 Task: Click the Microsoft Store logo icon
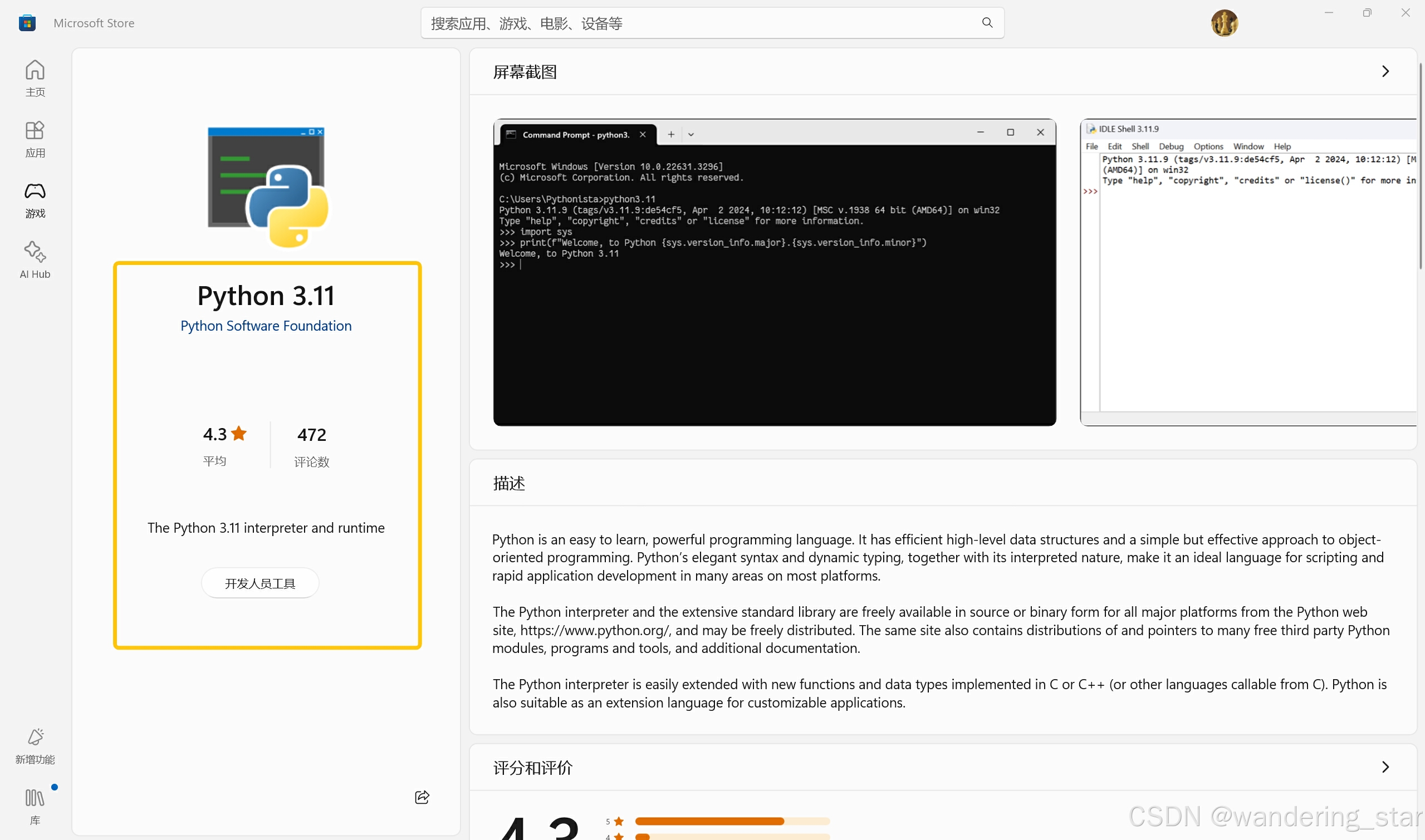[27, 23]
